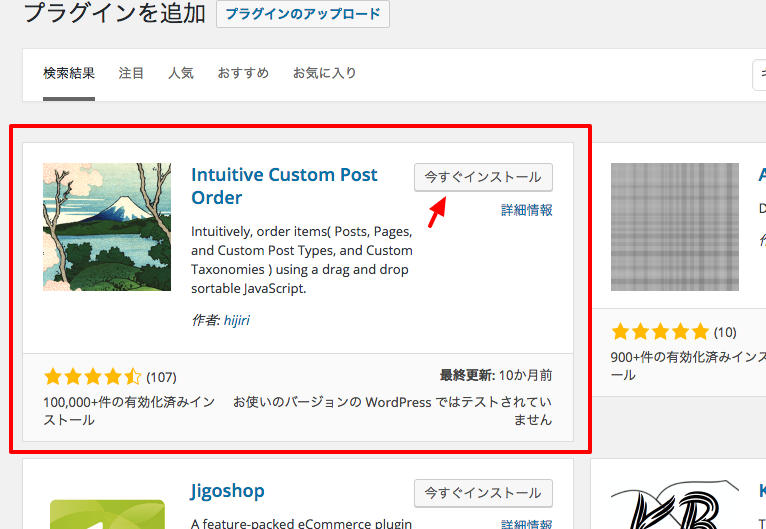Screen dimensions: 766x529
Task: Open the お気に入り tab
Action: point(324,74)
